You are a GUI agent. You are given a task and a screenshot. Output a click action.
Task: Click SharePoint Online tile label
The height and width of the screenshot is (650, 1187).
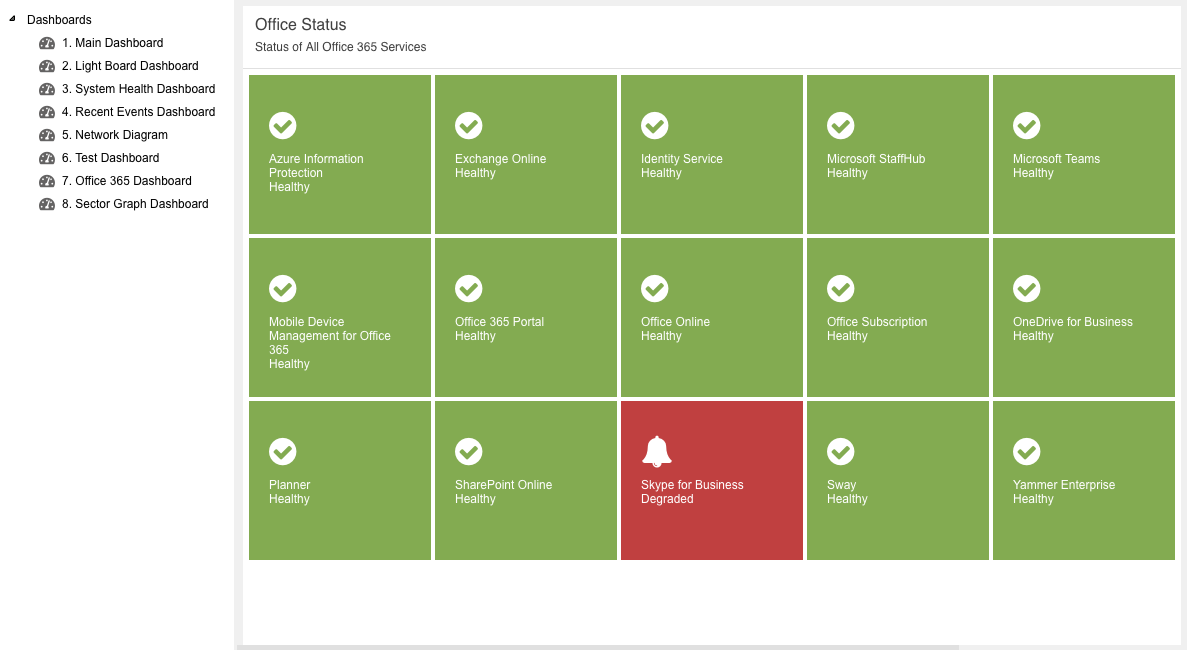click(503, 485)
